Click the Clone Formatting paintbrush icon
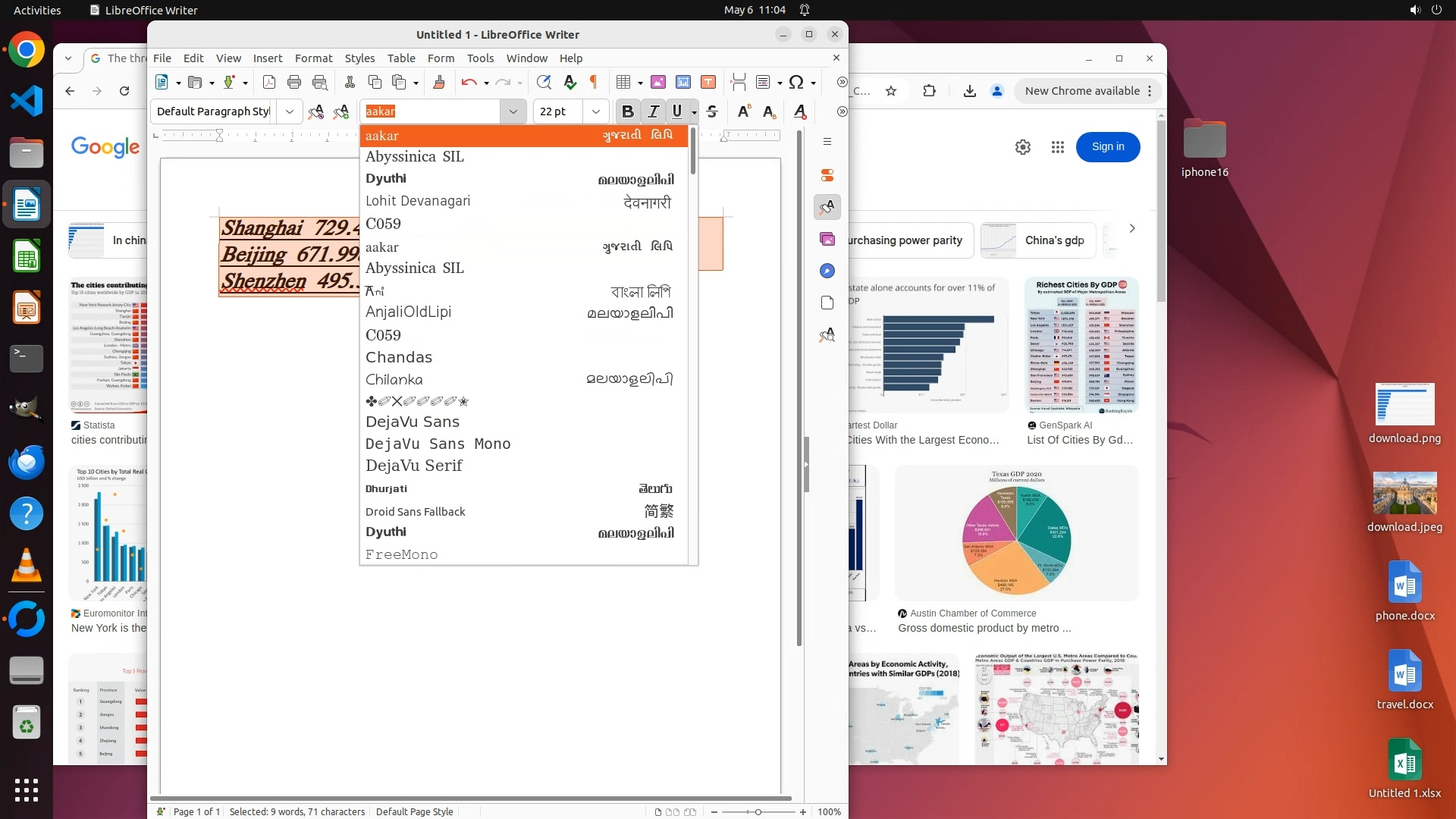The width and height of the screenshot is (1456, 819). [438, 82]
